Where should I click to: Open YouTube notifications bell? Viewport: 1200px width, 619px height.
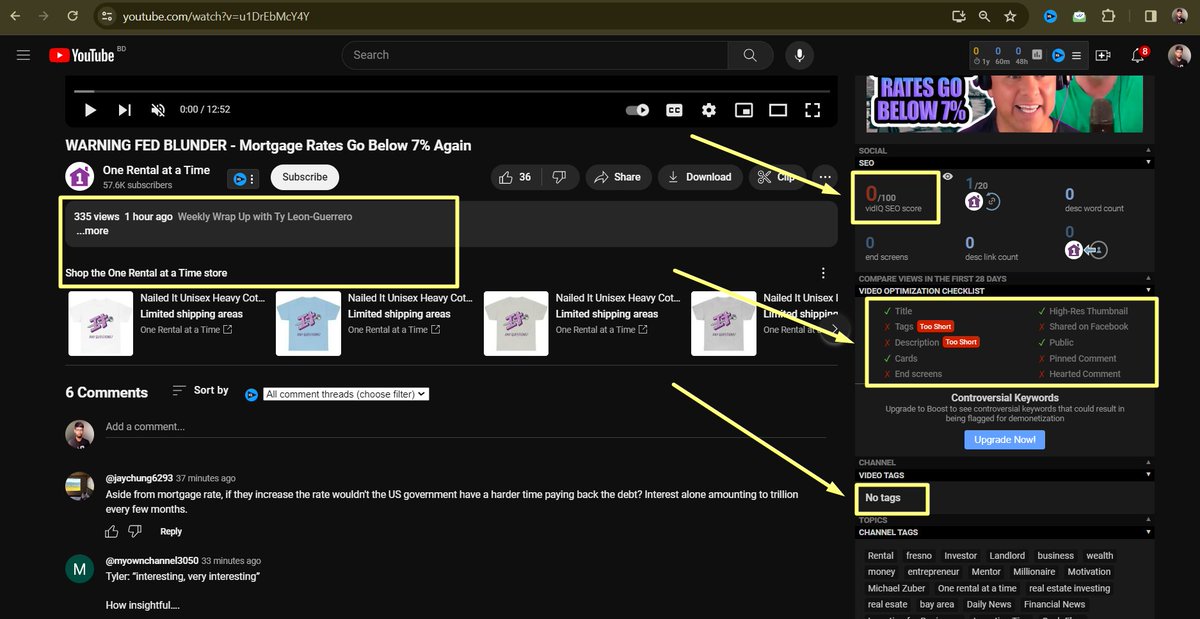point(1137,56)
